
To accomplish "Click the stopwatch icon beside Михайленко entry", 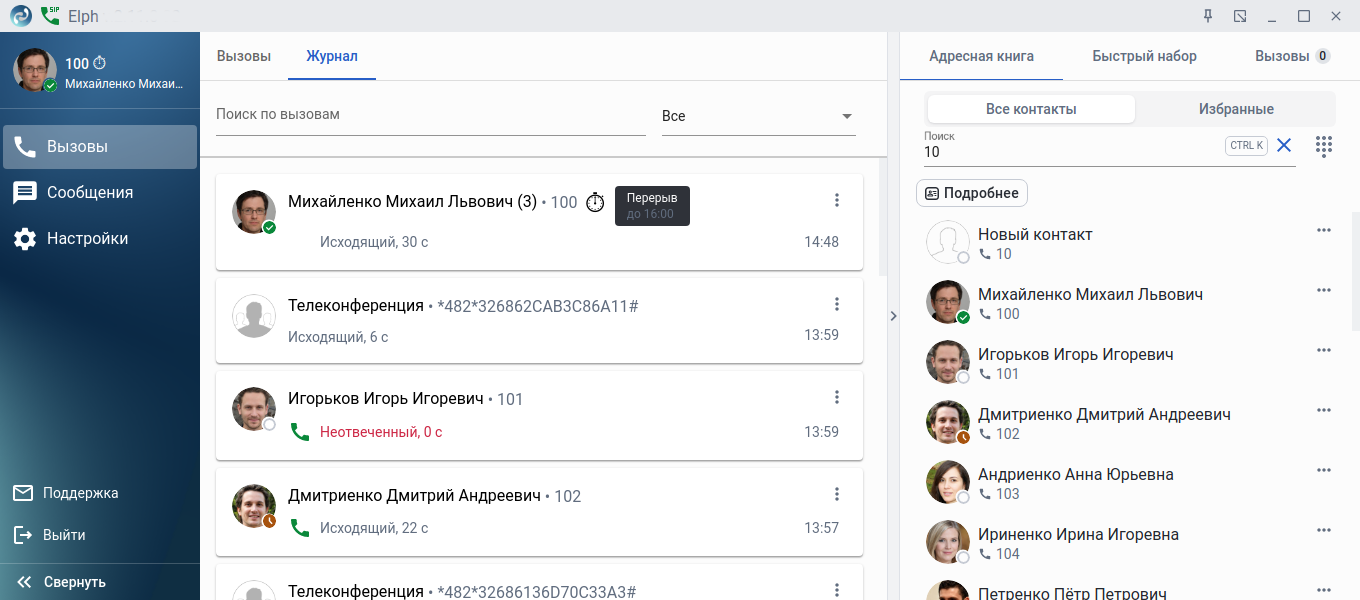I will [x=595, y=202].
